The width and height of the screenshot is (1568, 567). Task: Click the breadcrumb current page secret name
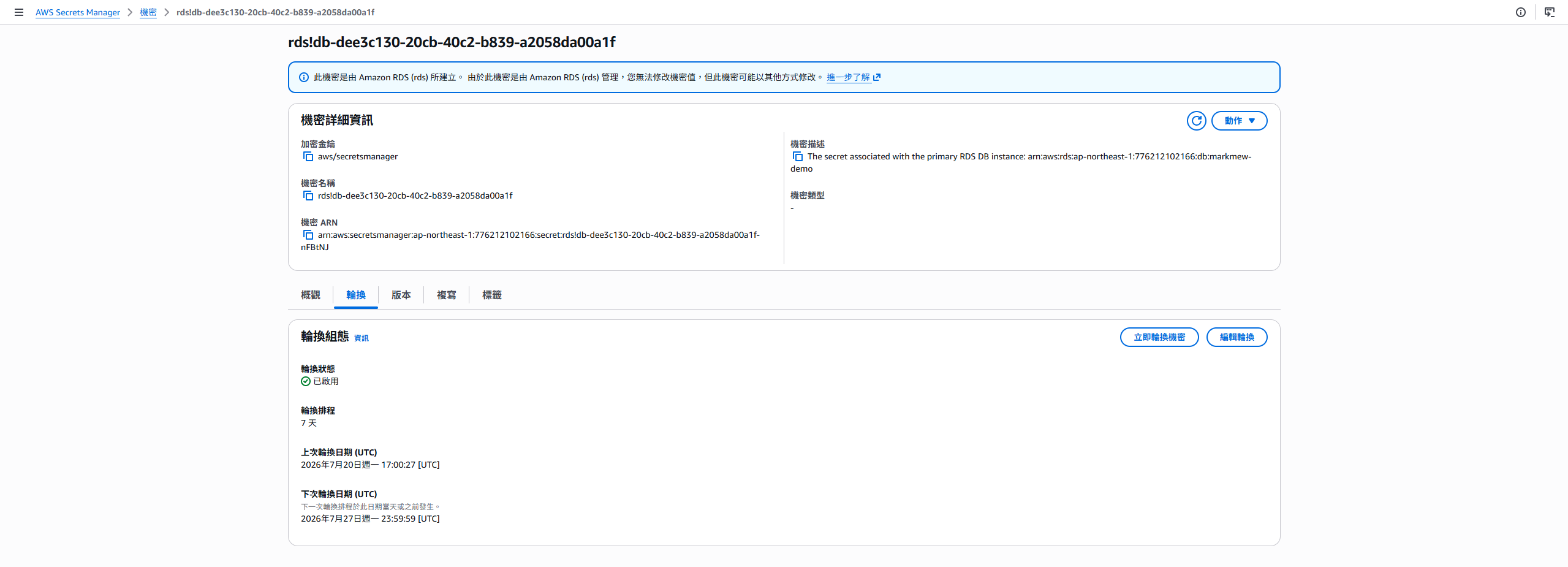(x=276, y=12)
